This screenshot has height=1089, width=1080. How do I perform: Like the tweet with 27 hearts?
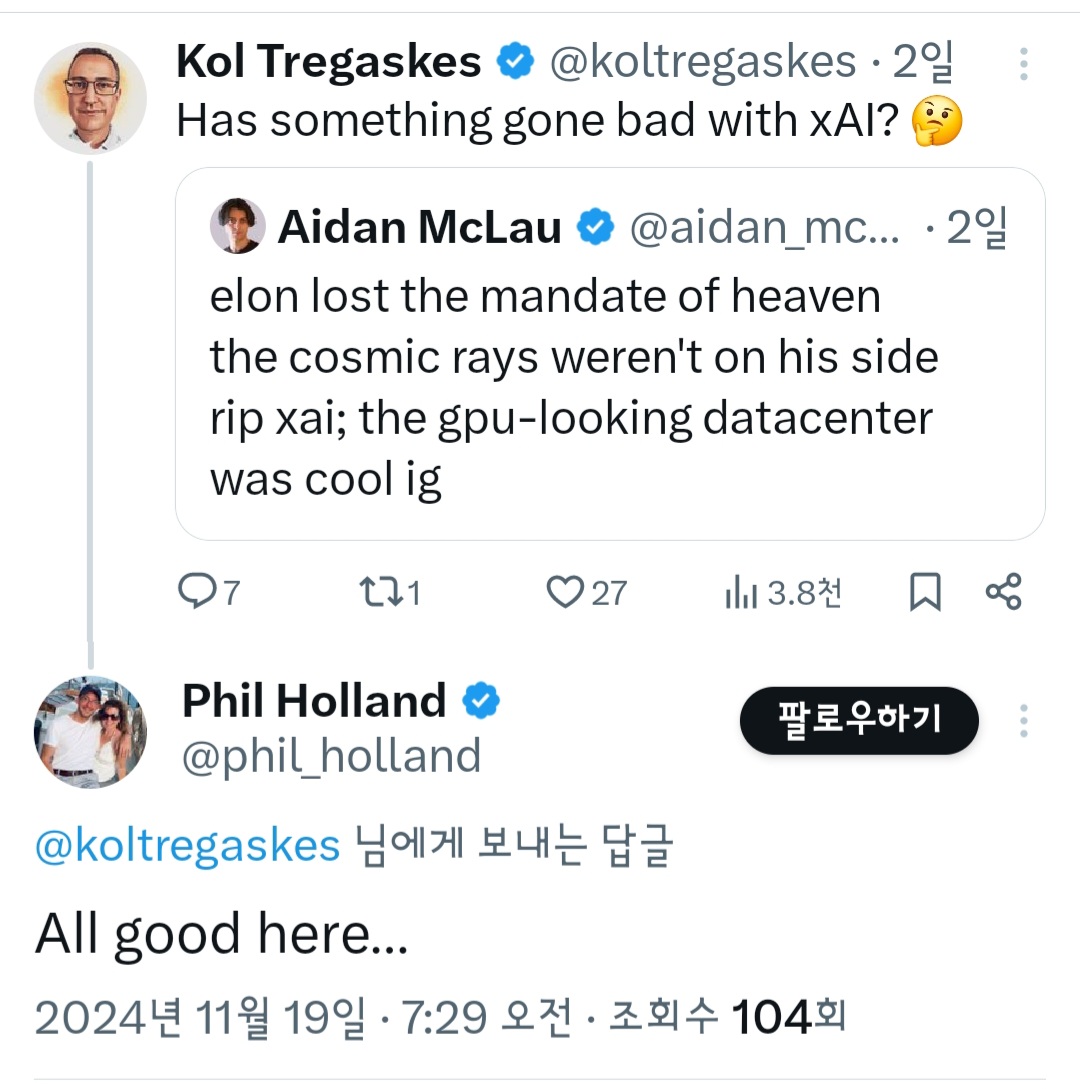[564, 592]
